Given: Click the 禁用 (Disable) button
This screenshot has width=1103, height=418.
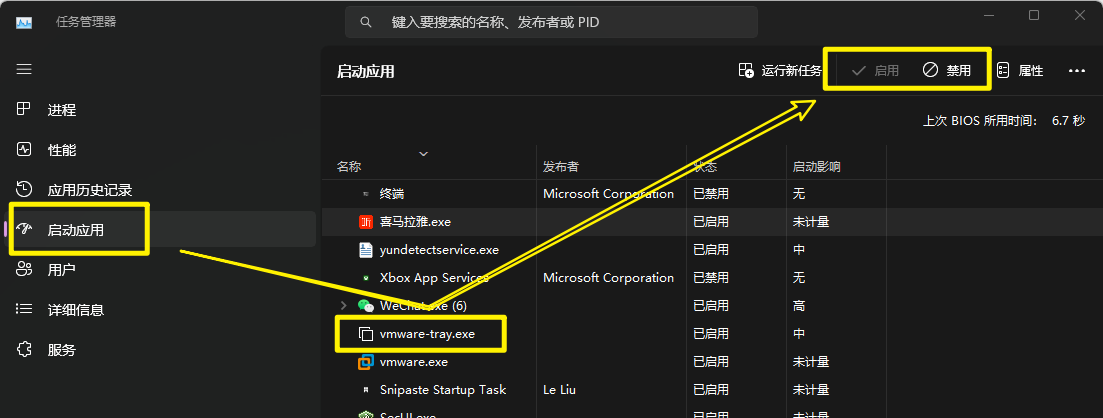Looking at the screenshot, I should click(946, 70).
